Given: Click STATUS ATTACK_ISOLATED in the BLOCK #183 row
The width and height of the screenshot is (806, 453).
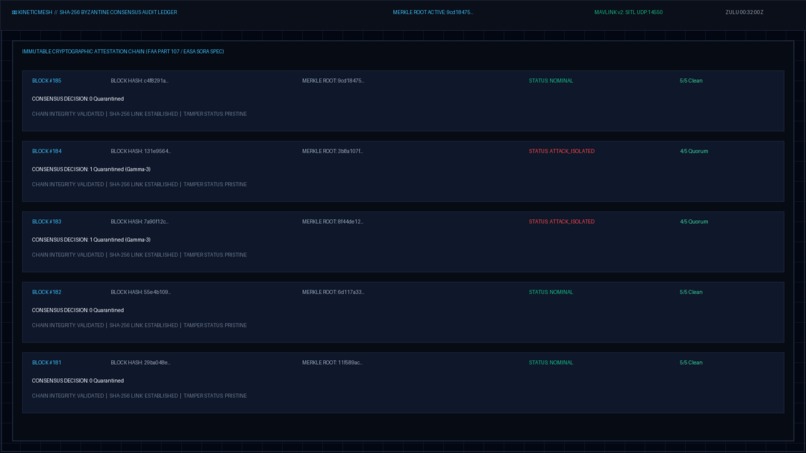Looking at the screenshot, I should (561, 222).
